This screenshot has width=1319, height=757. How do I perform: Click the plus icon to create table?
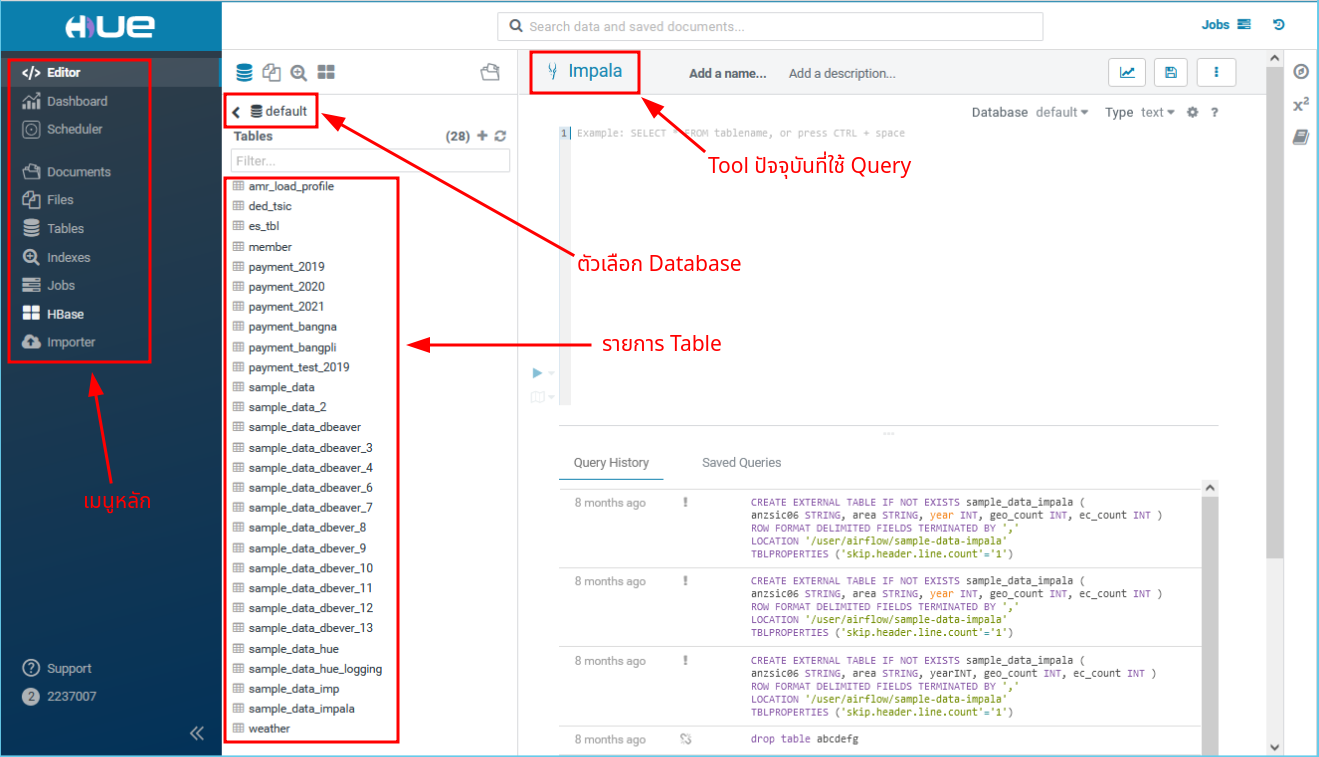tap(482, 136)
